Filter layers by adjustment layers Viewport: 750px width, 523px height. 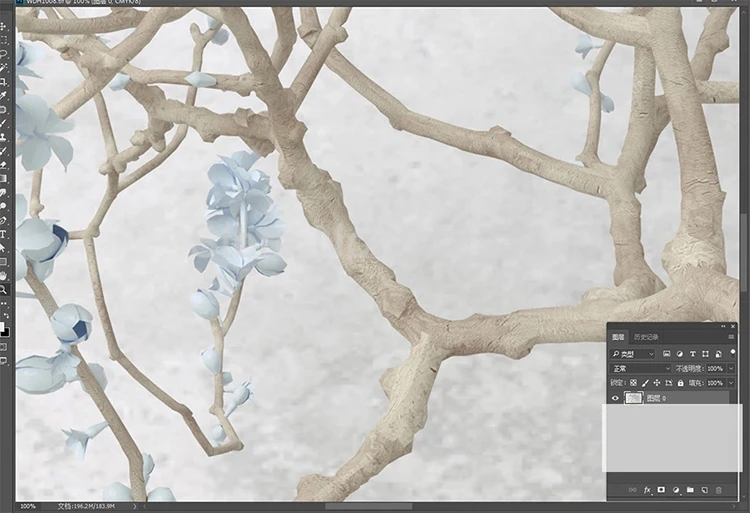tap(680, 354)
